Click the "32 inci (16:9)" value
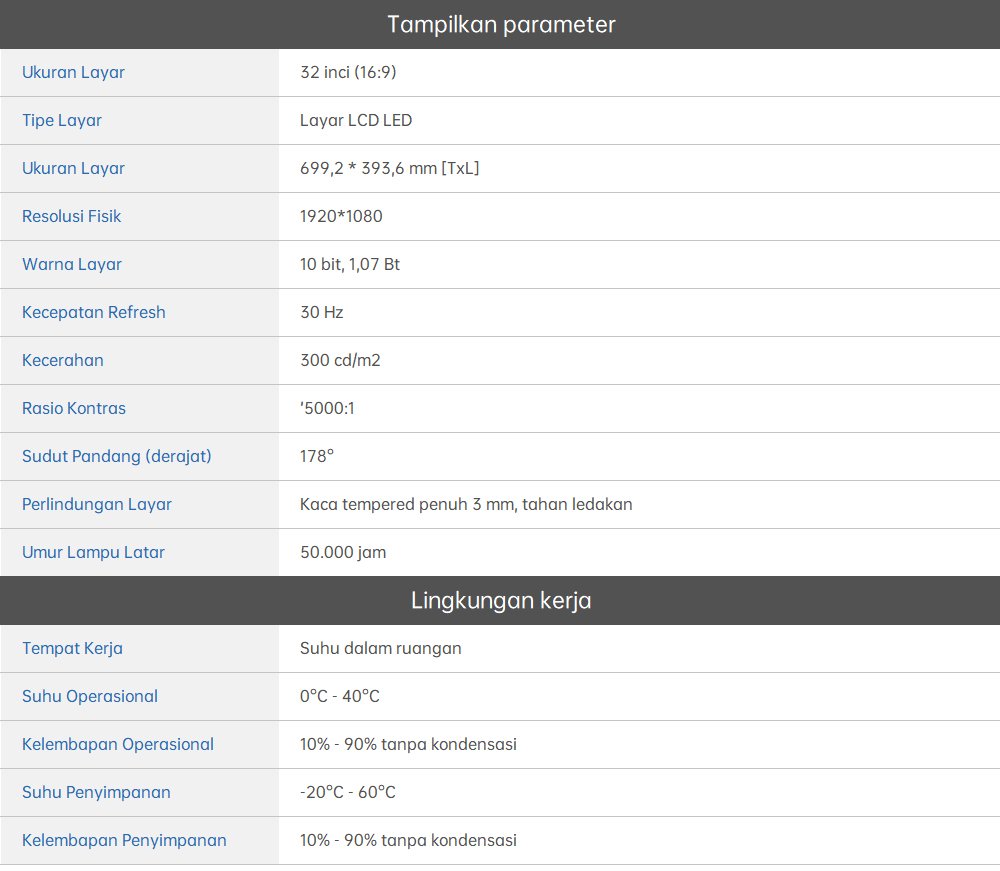Viewport: 1000px width, 871px height. tap(349, 72)
